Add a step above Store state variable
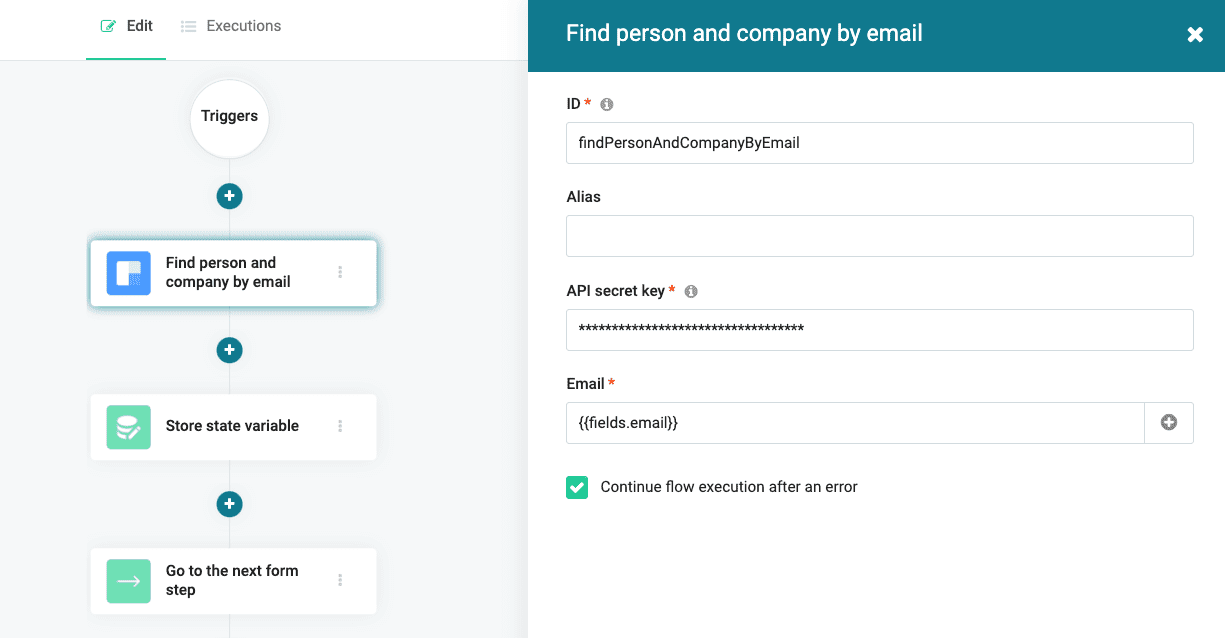 pos(230,350)
